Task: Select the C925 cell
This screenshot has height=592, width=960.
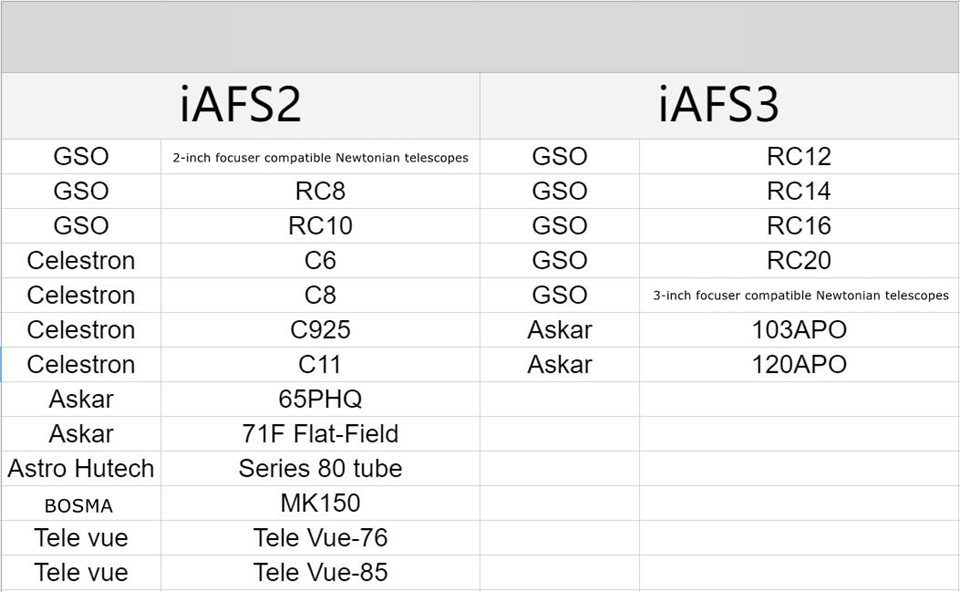Action: pos(320,330)
